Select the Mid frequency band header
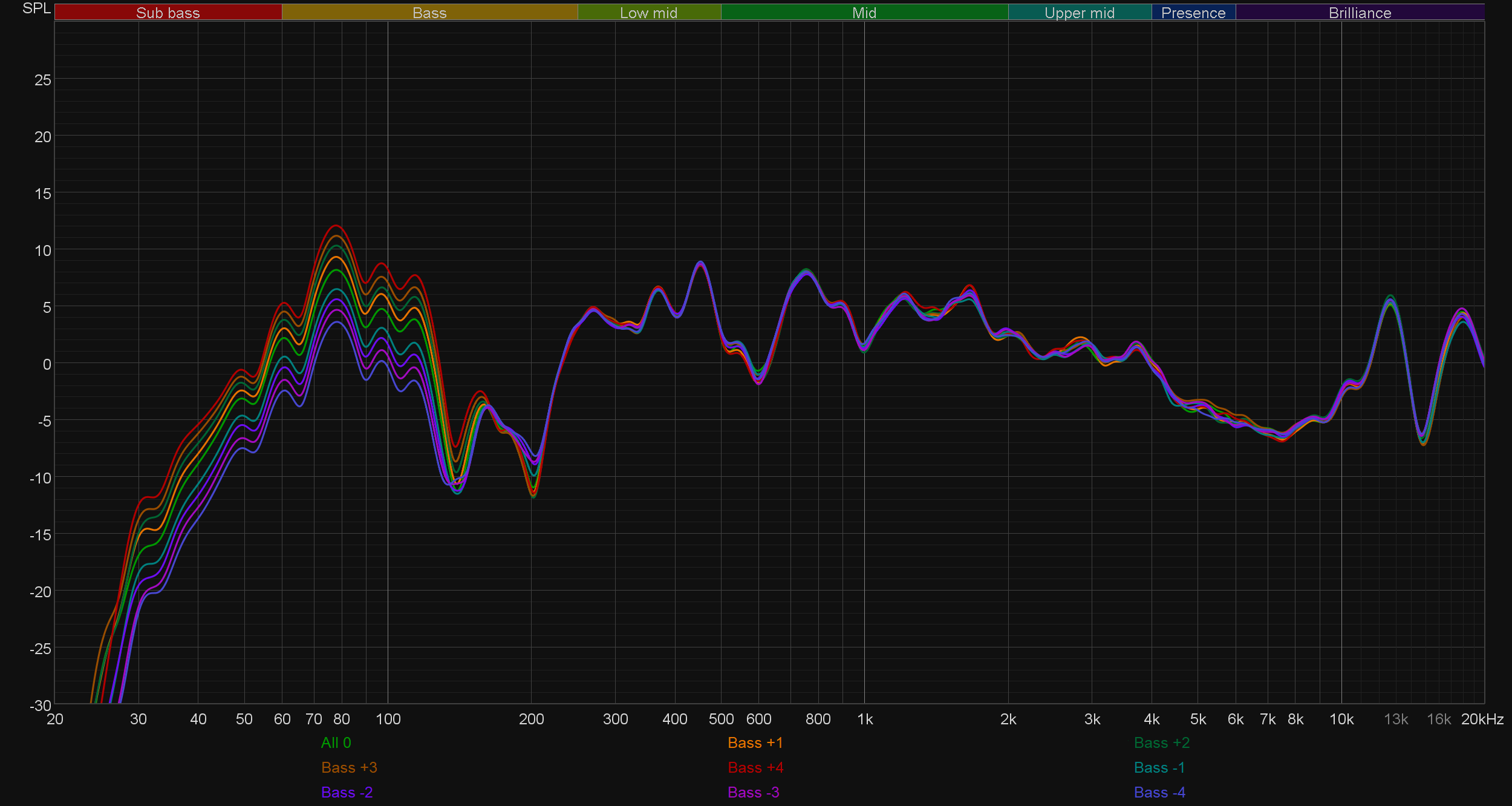Image resolution: width=1512 pixels, height=806 pixels. click(864, 13)
